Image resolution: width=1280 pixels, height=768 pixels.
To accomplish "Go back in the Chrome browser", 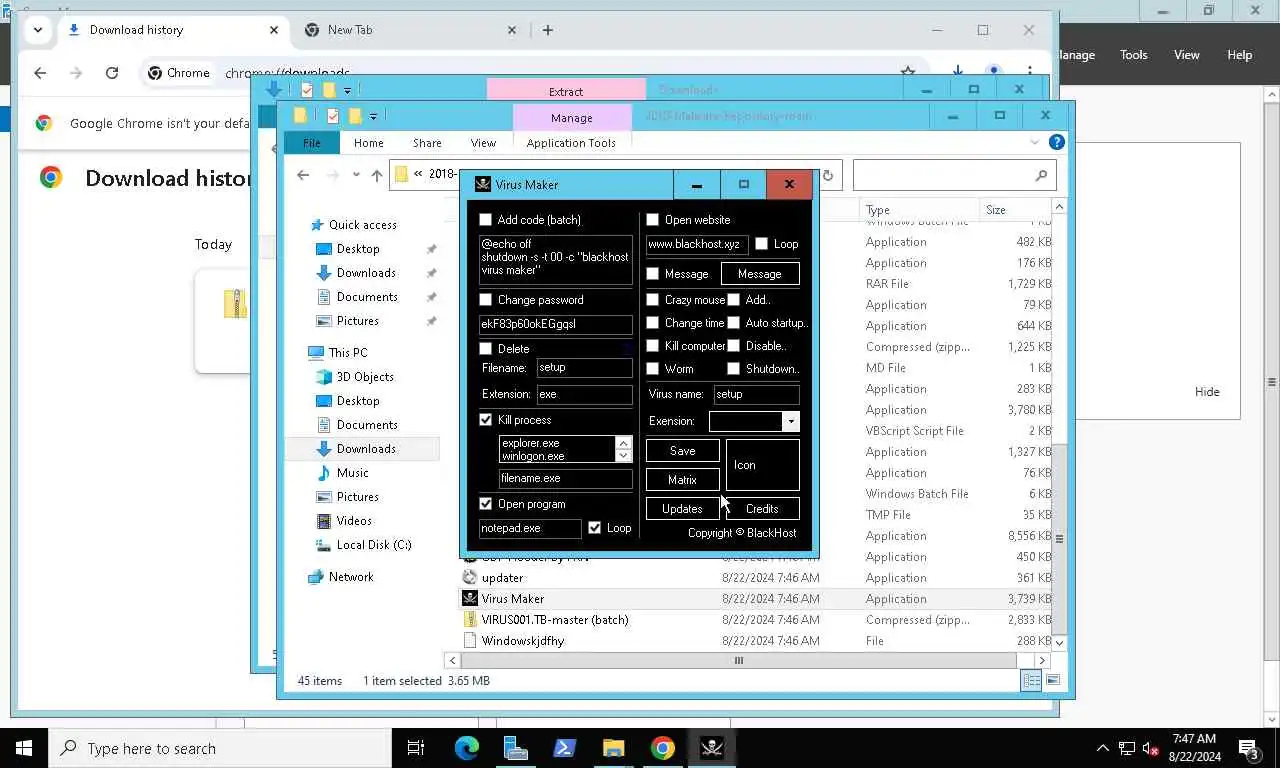I will pos(40,73).
